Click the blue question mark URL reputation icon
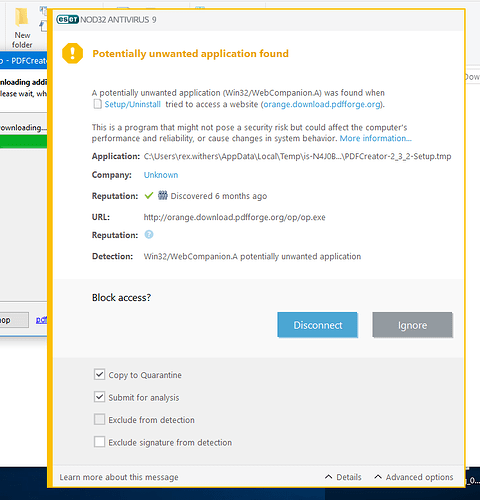Image resolution: width=480 pixels, height=500 pixels. click(149, 235)
